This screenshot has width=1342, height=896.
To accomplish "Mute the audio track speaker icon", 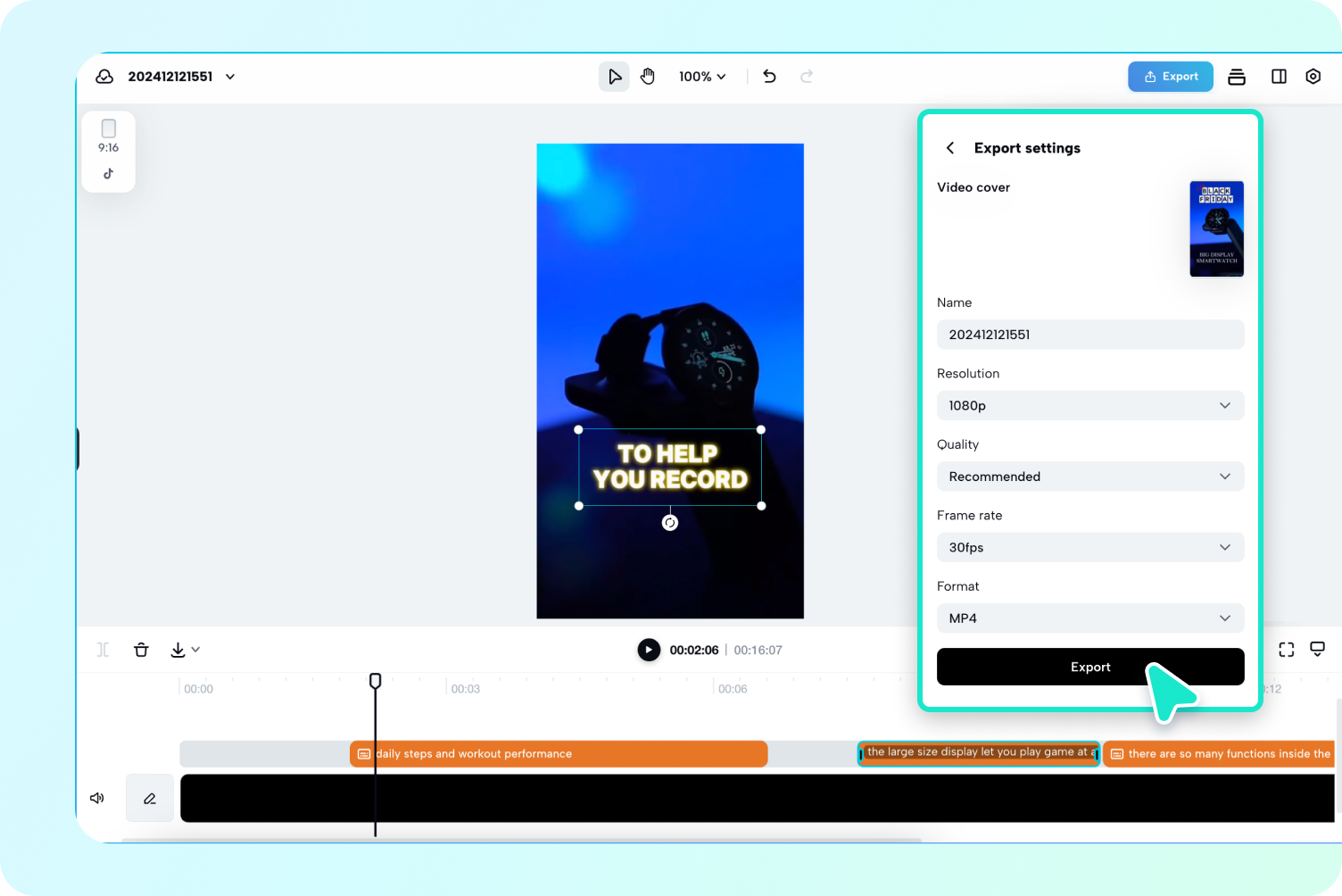I will click(x=96, y=798).
